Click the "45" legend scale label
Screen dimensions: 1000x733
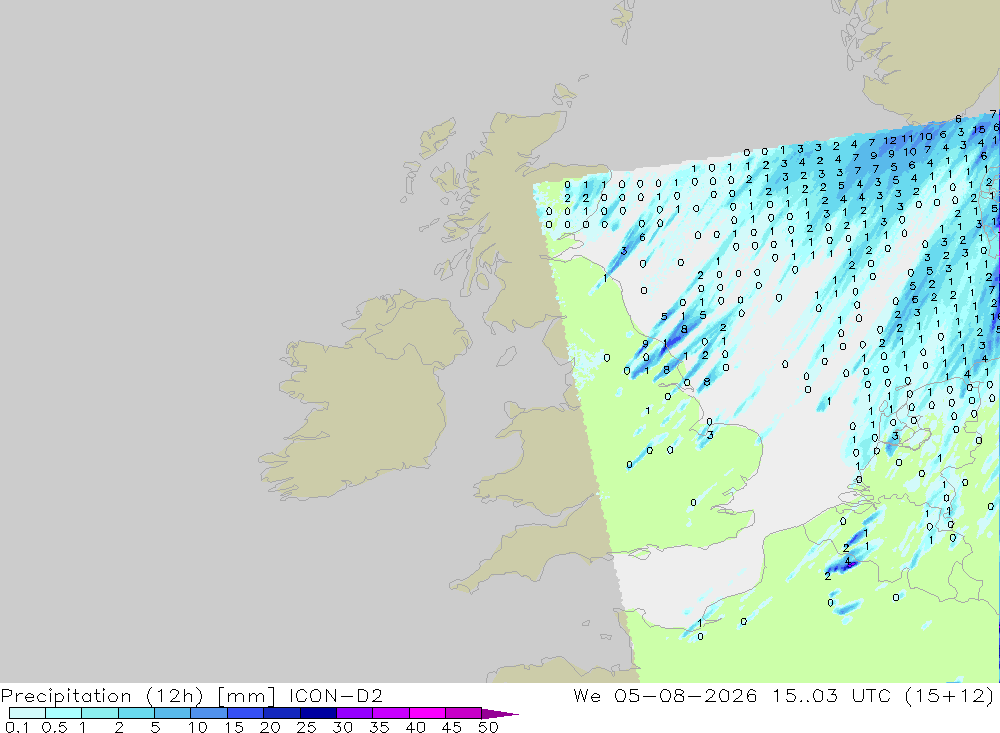[452, 727]
